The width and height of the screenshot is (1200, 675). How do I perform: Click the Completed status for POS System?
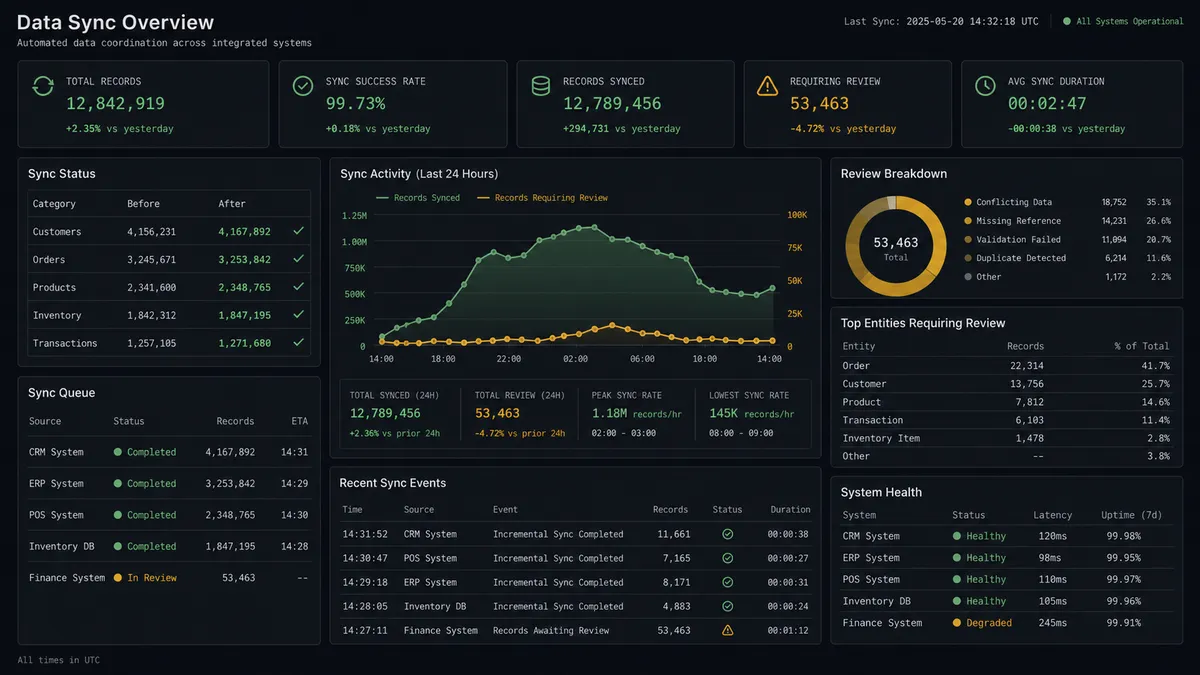pyautogui.click(x=152, y=515)
